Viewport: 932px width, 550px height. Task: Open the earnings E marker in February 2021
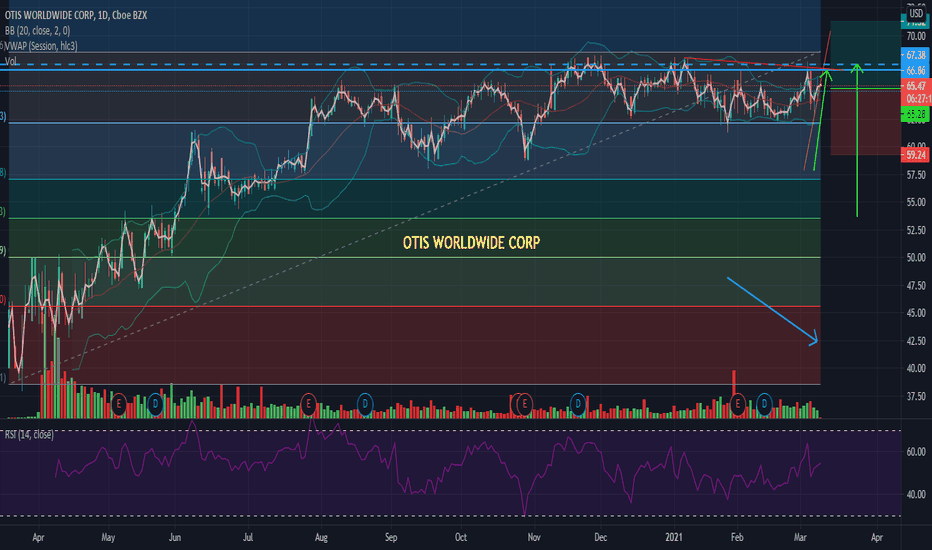(x=738, y=404)
